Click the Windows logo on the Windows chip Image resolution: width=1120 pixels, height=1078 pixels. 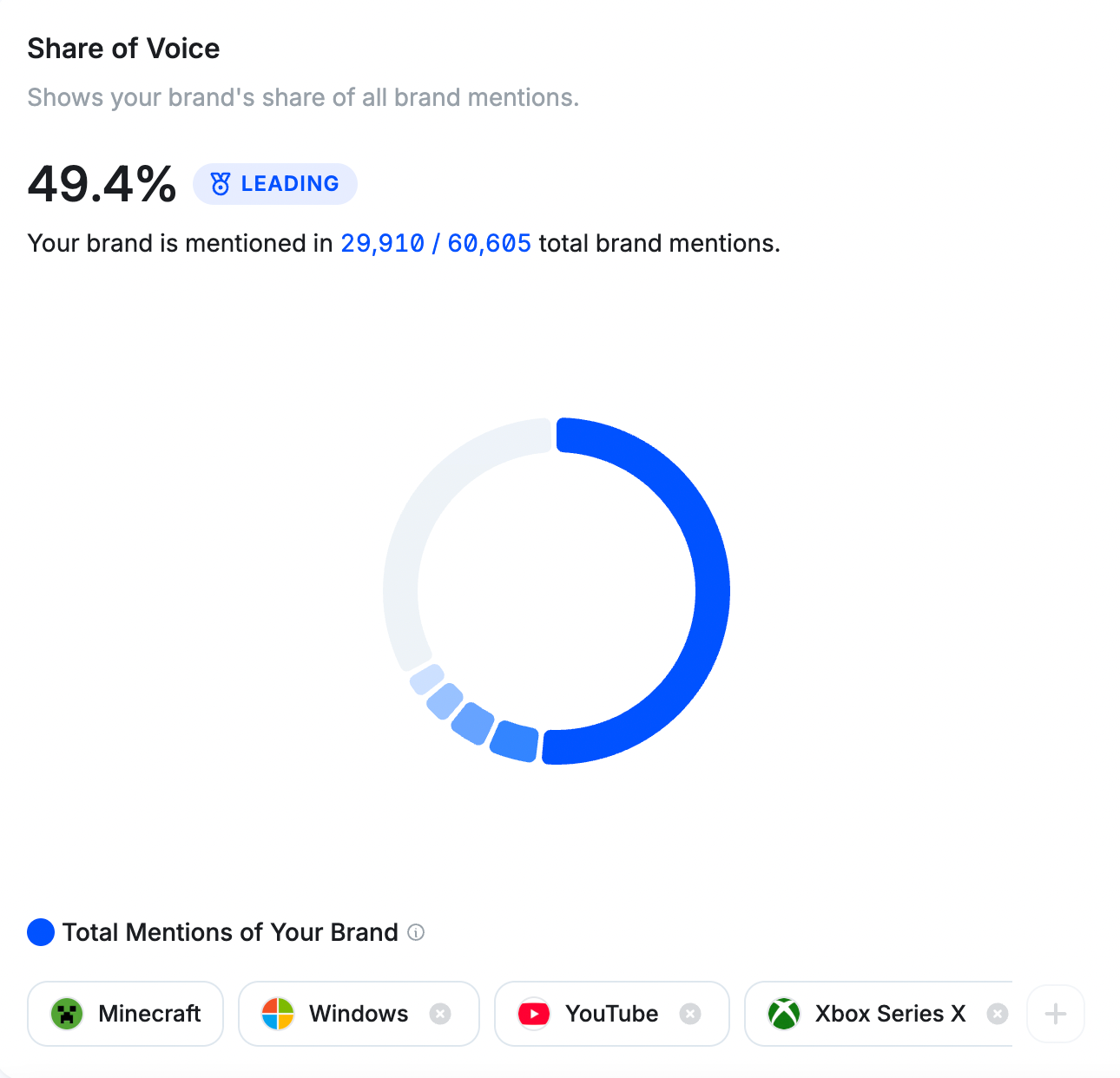point(278,1013)
